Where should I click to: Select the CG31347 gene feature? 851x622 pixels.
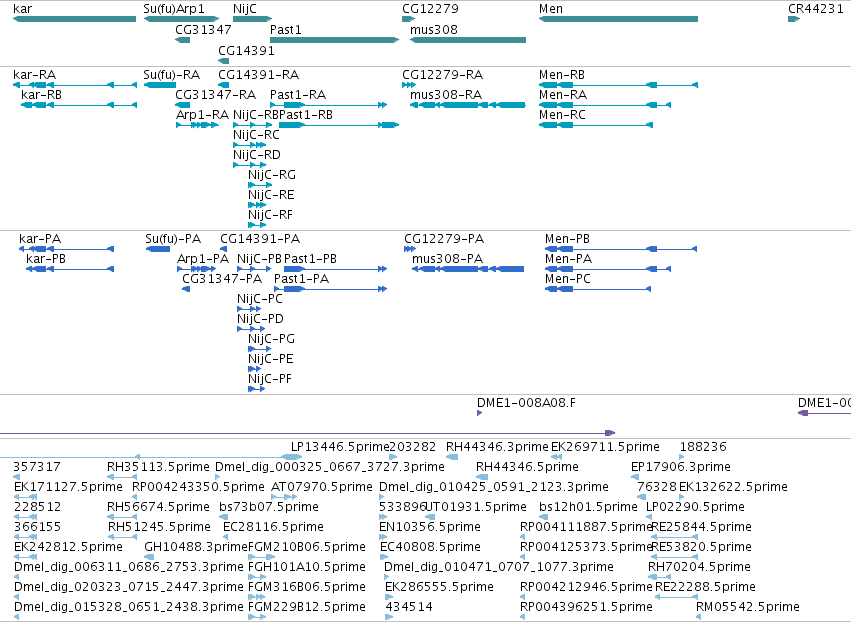(x=183, y=40)
